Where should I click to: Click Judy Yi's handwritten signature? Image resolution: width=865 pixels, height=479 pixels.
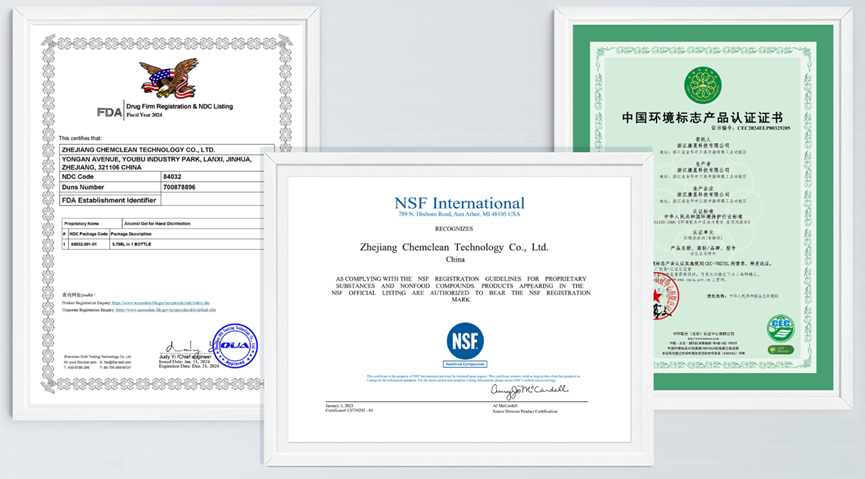click(189, 347)
